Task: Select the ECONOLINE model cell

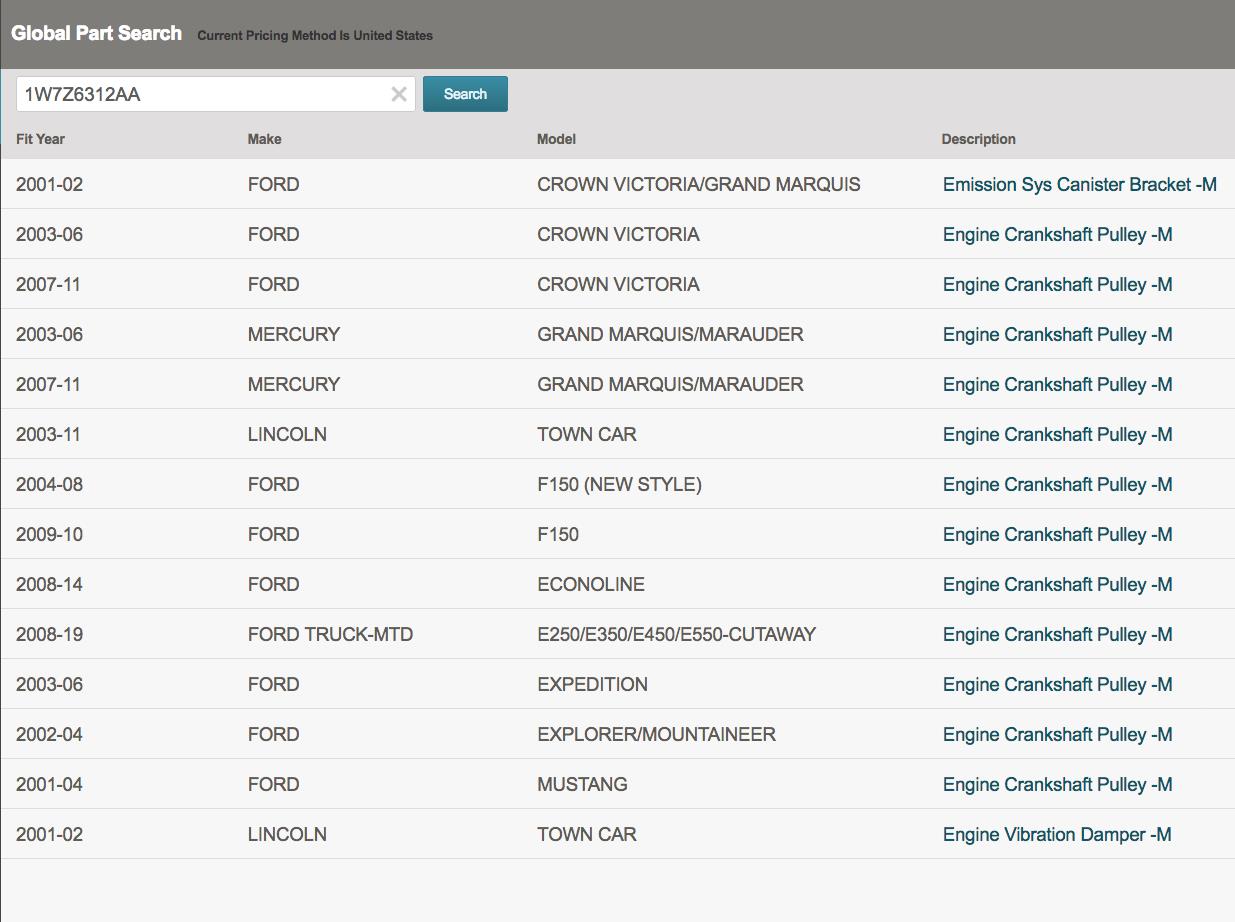Action: pos(590,584)
